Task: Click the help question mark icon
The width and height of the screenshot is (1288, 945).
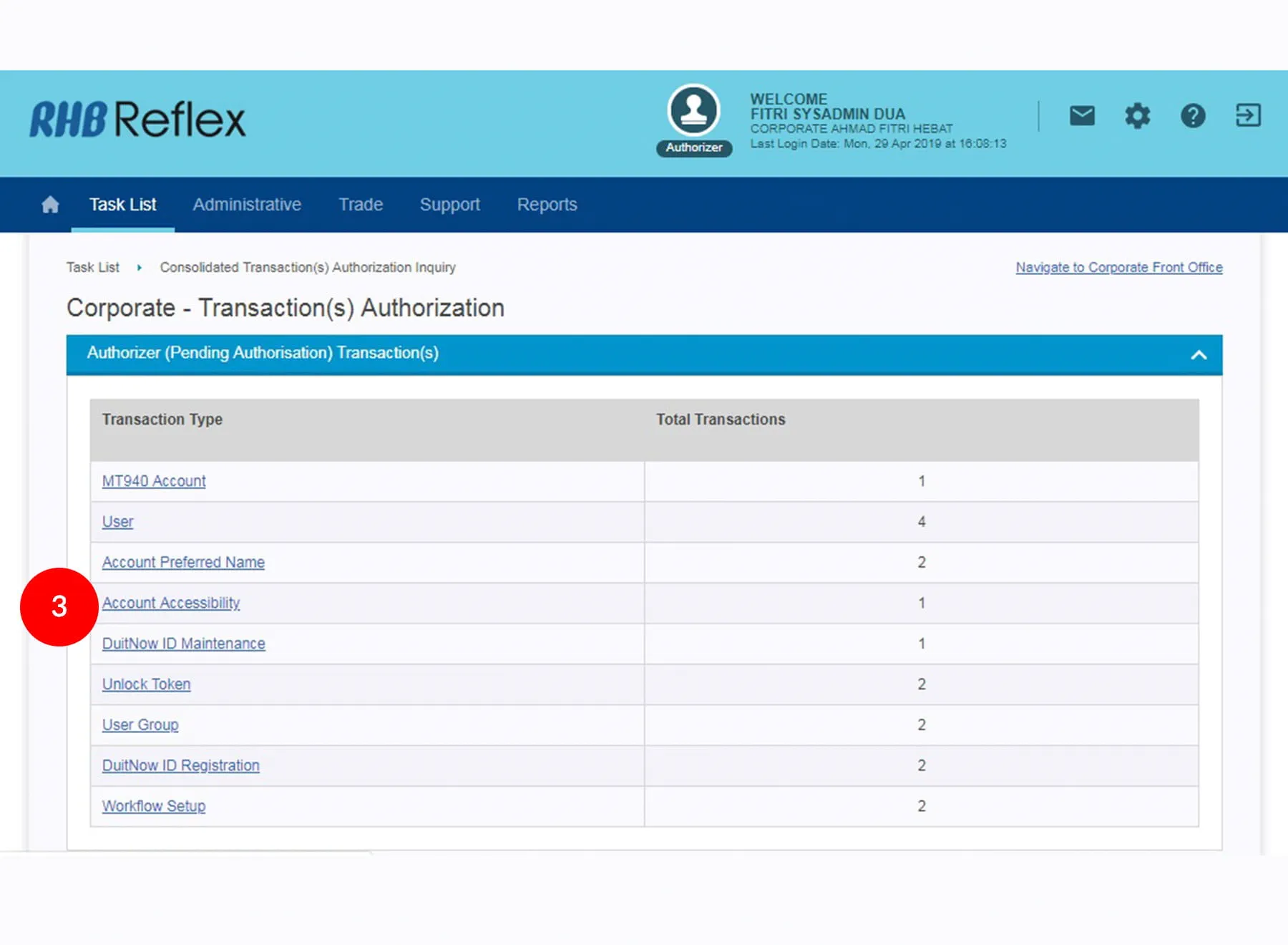Action: [x=1192, y=115]
